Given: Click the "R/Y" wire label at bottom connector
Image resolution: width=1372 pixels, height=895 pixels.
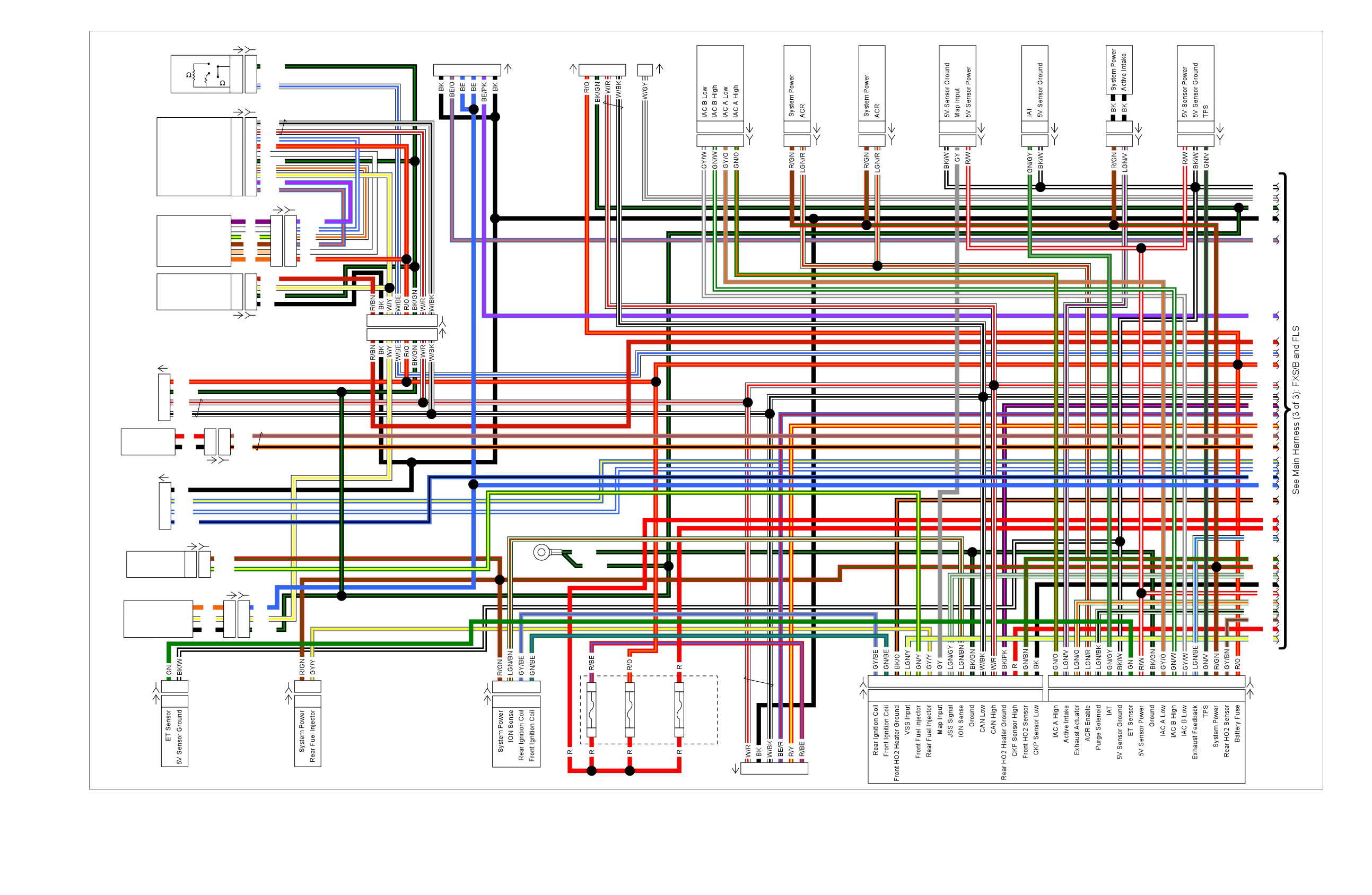Looking at the screenshot, I should tap(791, 751).
